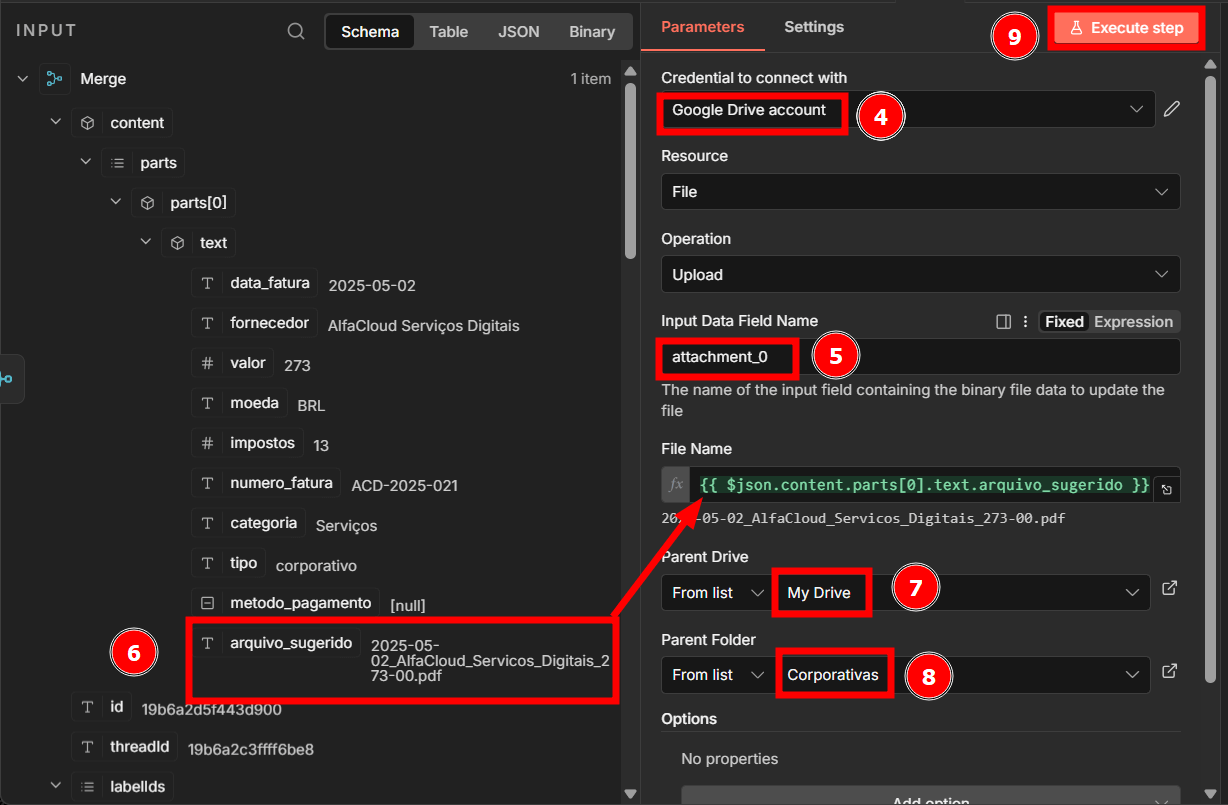Collapse the Merge node tree

point(23,79)
